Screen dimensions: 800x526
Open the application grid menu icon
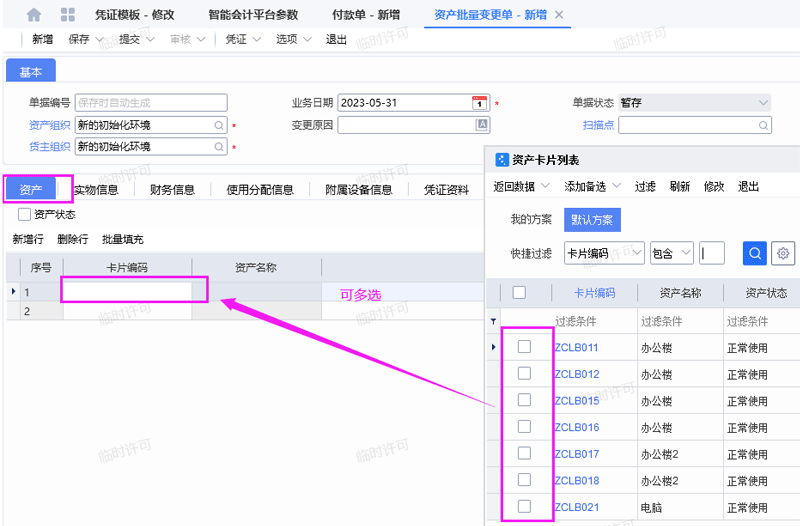click(x=67, y=15)
